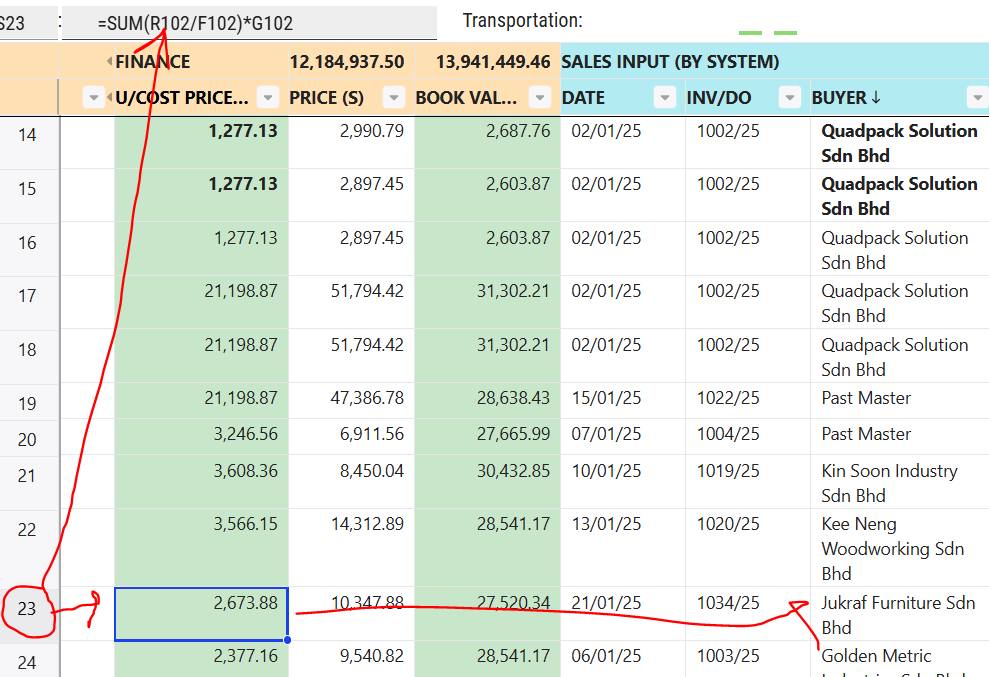Select row header 15
989x677 pixels.
coord(27,195)
